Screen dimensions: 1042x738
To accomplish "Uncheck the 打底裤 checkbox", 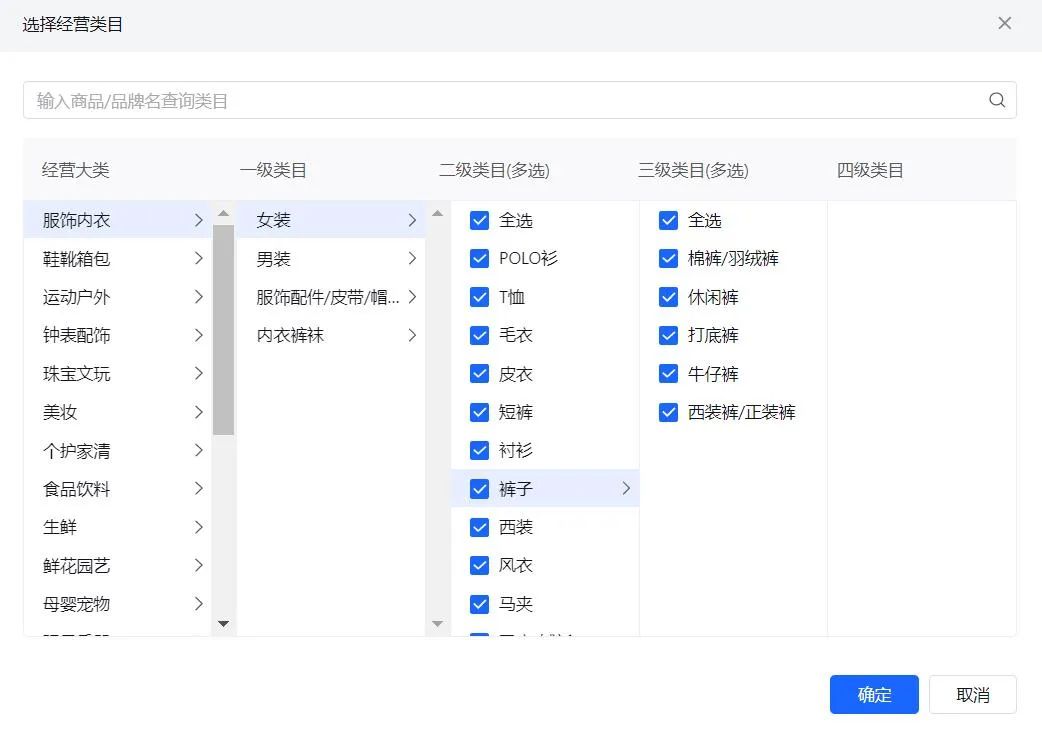I will [x=667, y=335].
